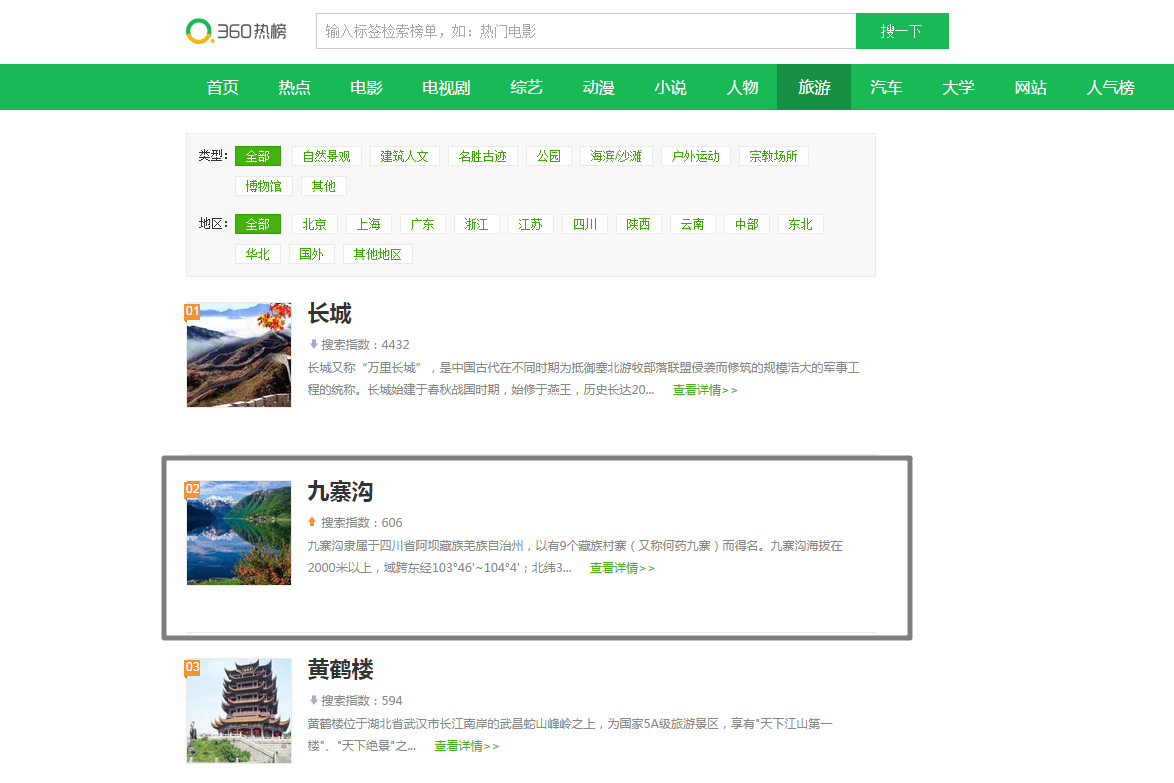Image resolution: width=1174 pixels, height=783 pixels.
Task: Filter type by 自然景观
Action: (x=326, y=156)
